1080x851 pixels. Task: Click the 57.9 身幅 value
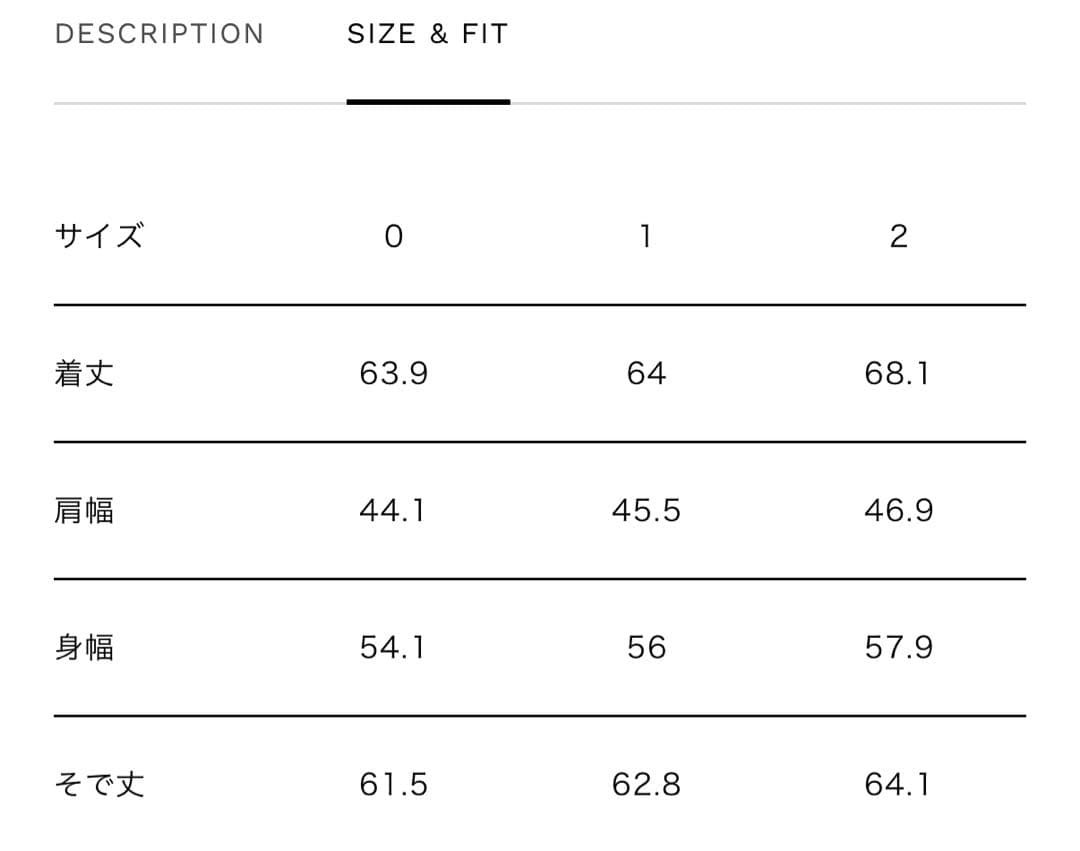(898, 648)
